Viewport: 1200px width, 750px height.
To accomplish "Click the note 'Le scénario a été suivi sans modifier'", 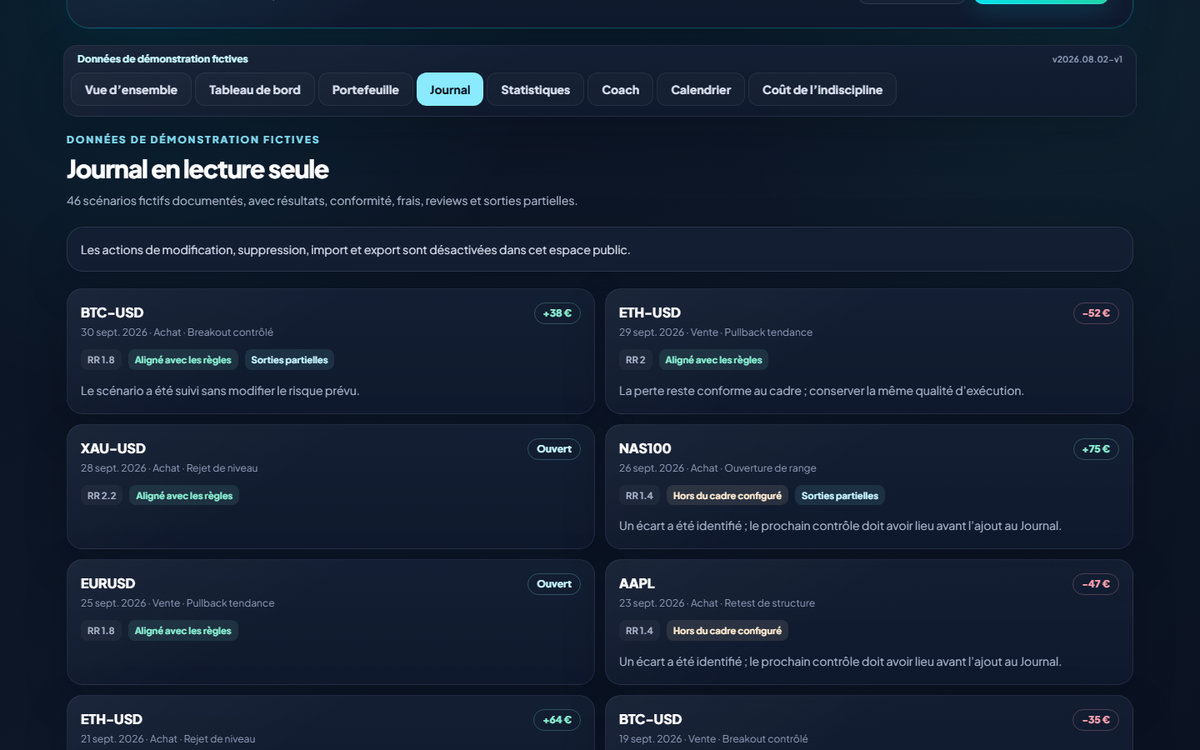I will 220,391.
